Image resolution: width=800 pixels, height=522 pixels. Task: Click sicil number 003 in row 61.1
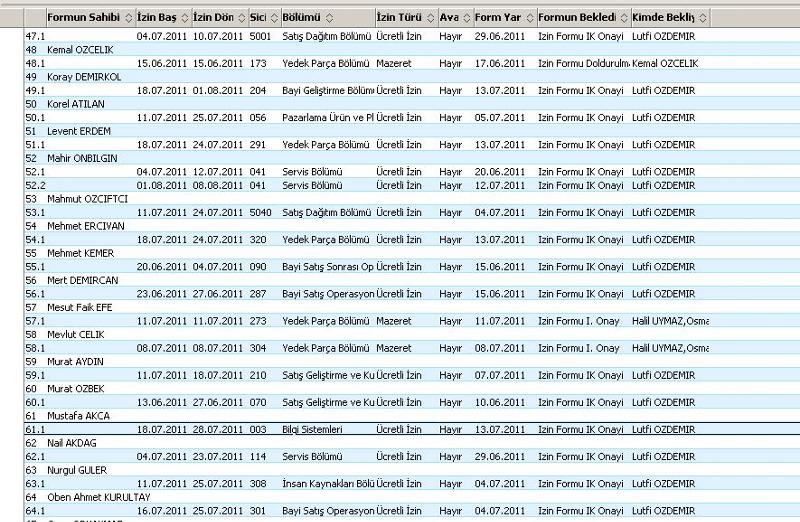coord(258,430)
